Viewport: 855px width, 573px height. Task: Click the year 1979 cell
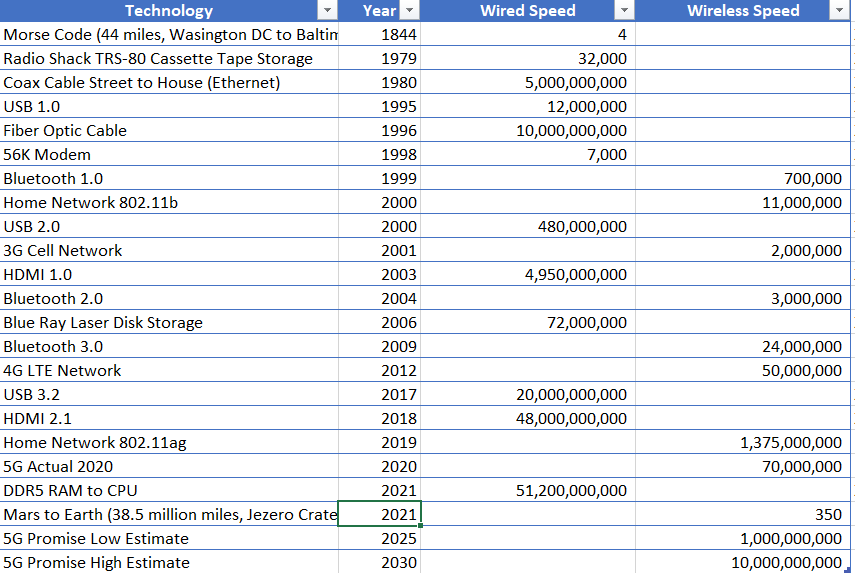click(380, 58)
